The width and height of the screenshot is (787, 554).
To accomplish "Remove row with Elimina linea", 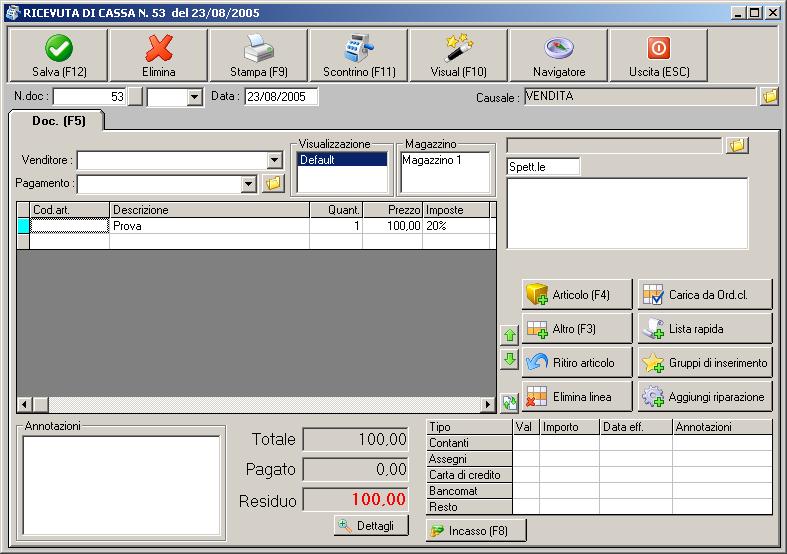I will click(x=577, y=397).
